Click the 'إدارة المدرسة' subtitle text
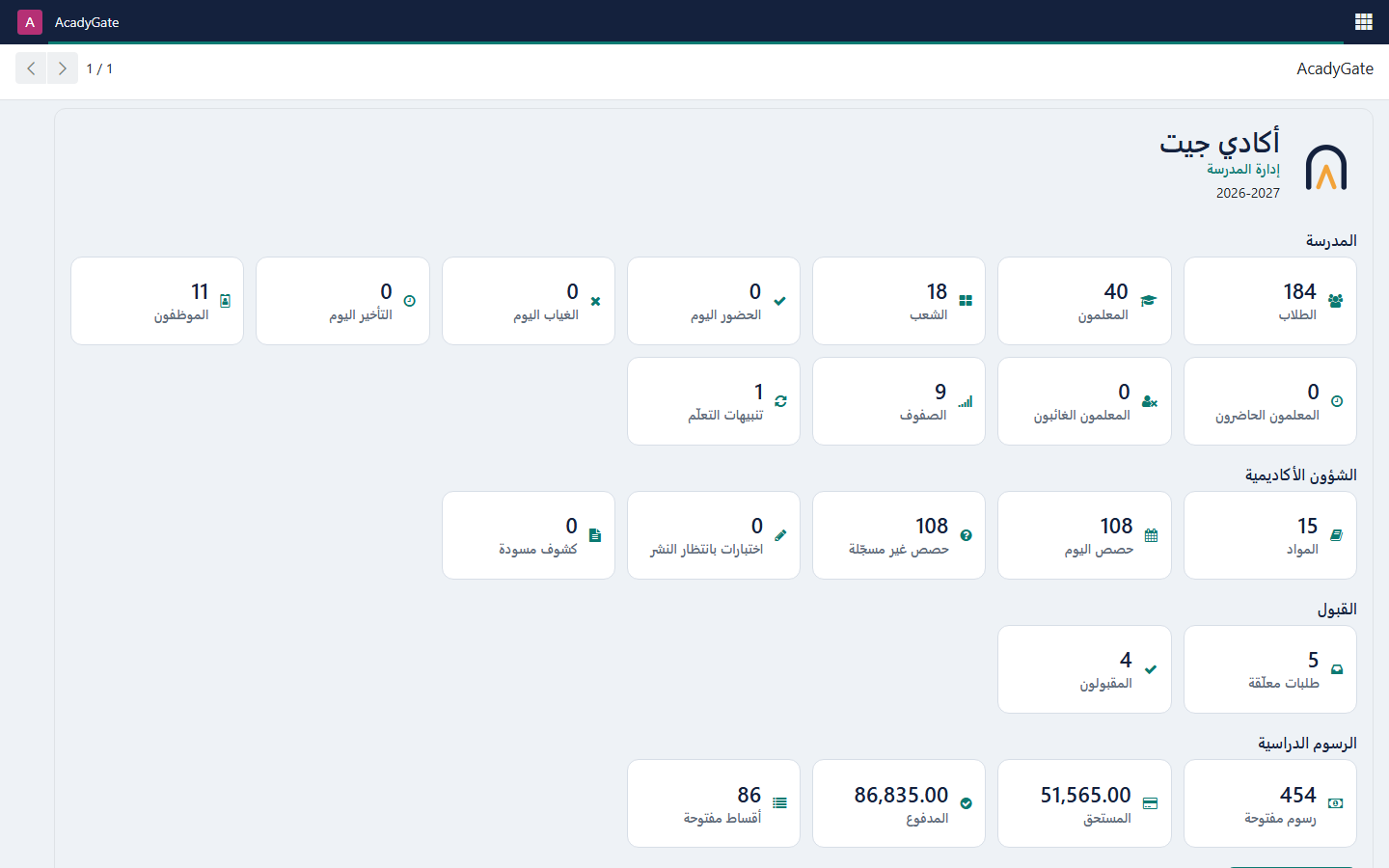Viewport: 1389px width, 868px height. tap(1243, 169)
